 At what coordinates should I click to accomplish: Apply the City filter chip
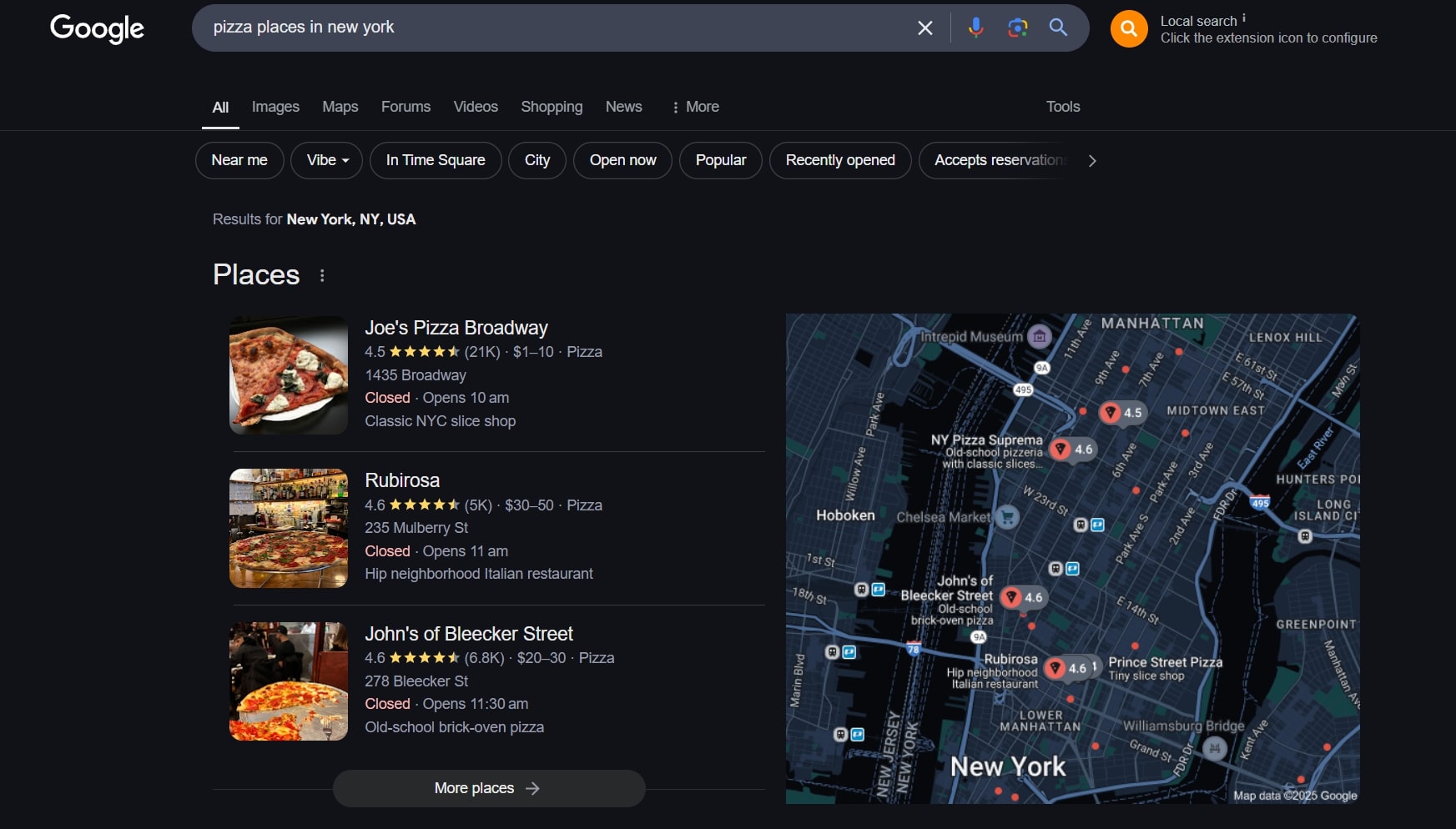(x=537, y=160)
